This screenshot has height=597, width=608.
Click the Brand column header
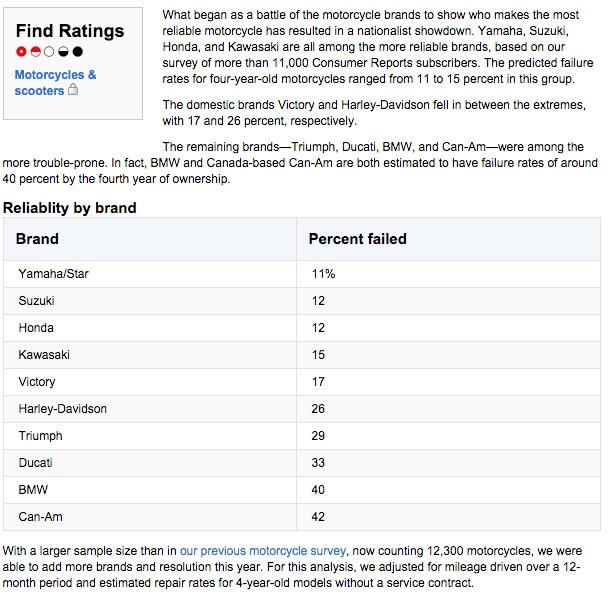pos(38,239)
